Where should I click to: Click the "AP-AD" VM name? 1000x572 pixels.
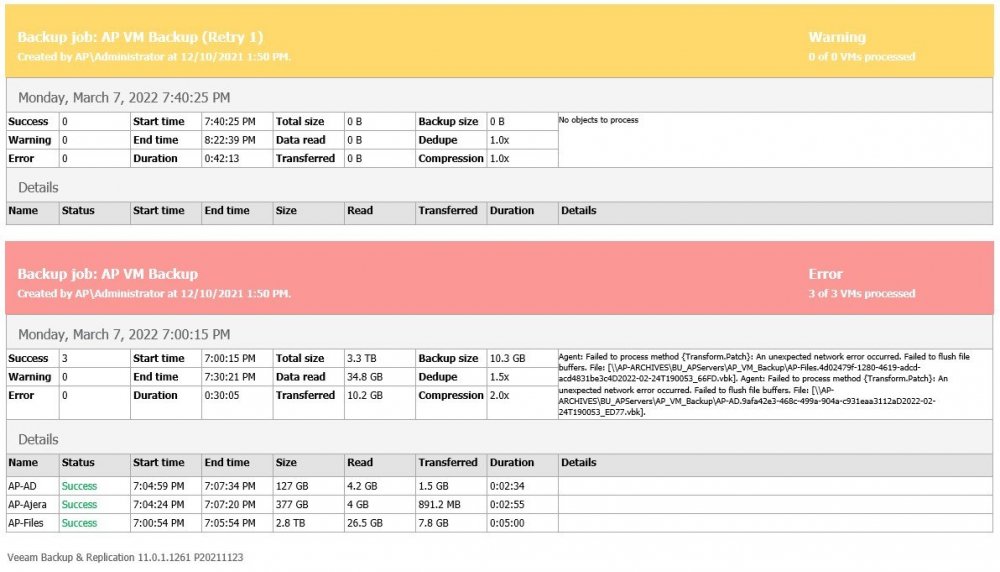(x=22, y=486)
